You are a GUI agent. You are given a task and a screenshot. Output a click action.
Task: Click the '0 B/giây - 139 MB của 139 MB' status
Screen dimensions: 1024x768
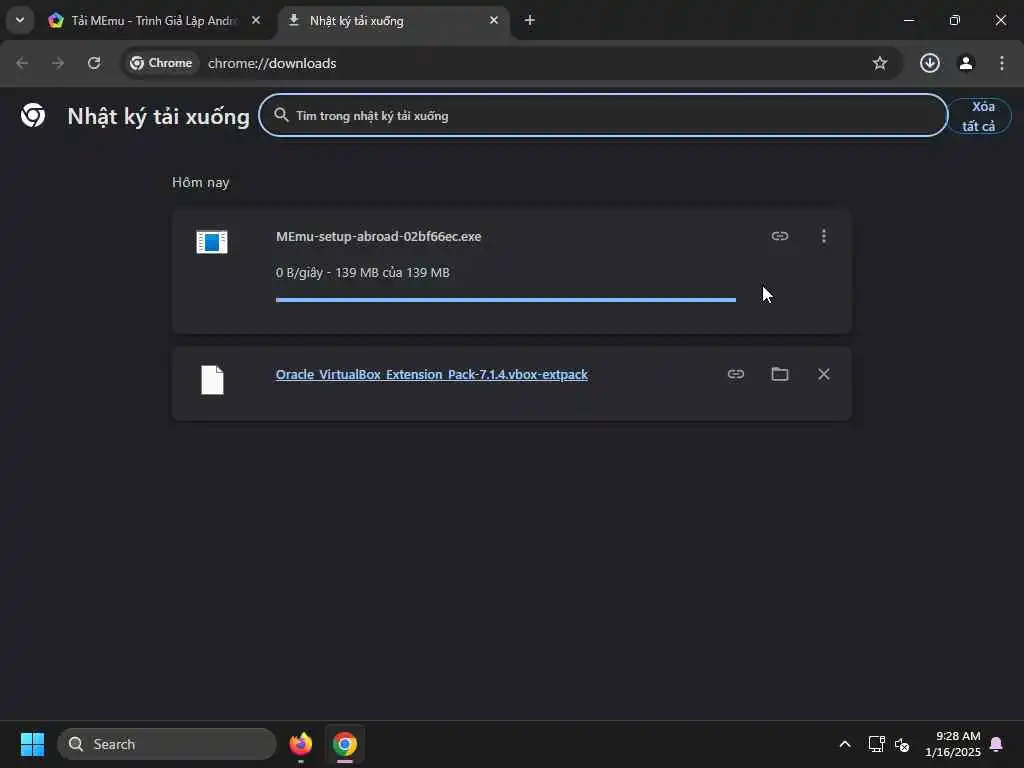(362, 272)
